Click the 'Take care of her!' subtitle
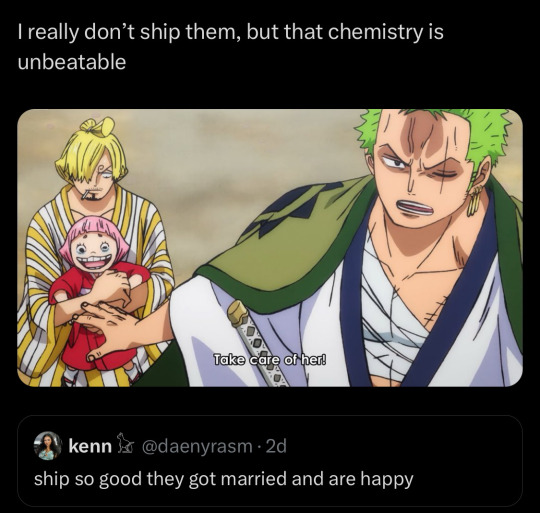Viewport: 540px width, 513px height. point(270,360)
